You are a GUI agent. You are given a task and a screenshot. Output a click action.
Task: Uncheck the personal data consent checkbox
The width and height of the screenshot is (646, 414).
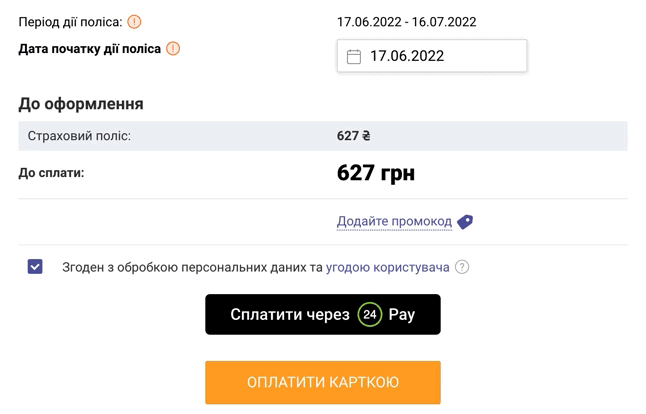coord(35,267)
